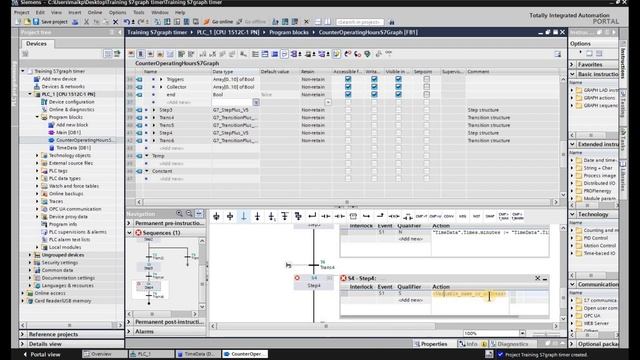
Task: Click the first icon in block editor toolbar
Action: 131,54
